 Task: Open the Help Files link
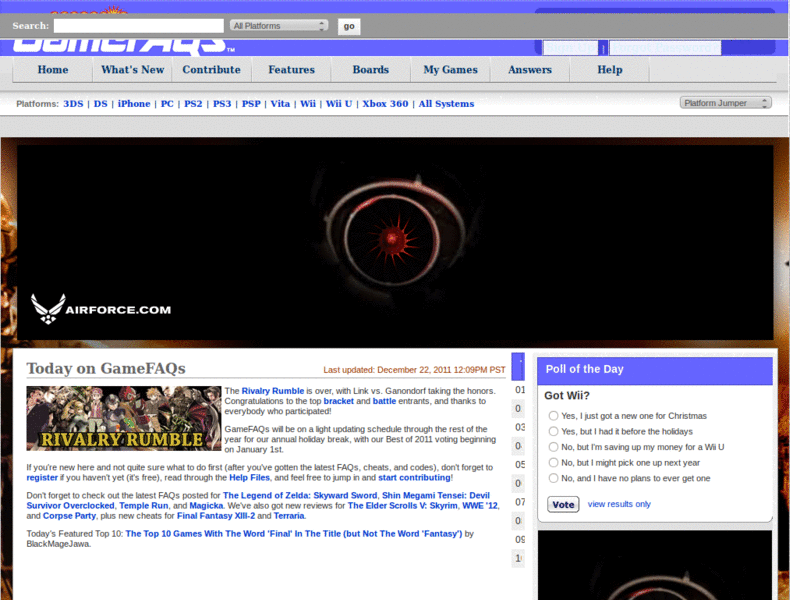pyautogui.click(x=249, y=478)
